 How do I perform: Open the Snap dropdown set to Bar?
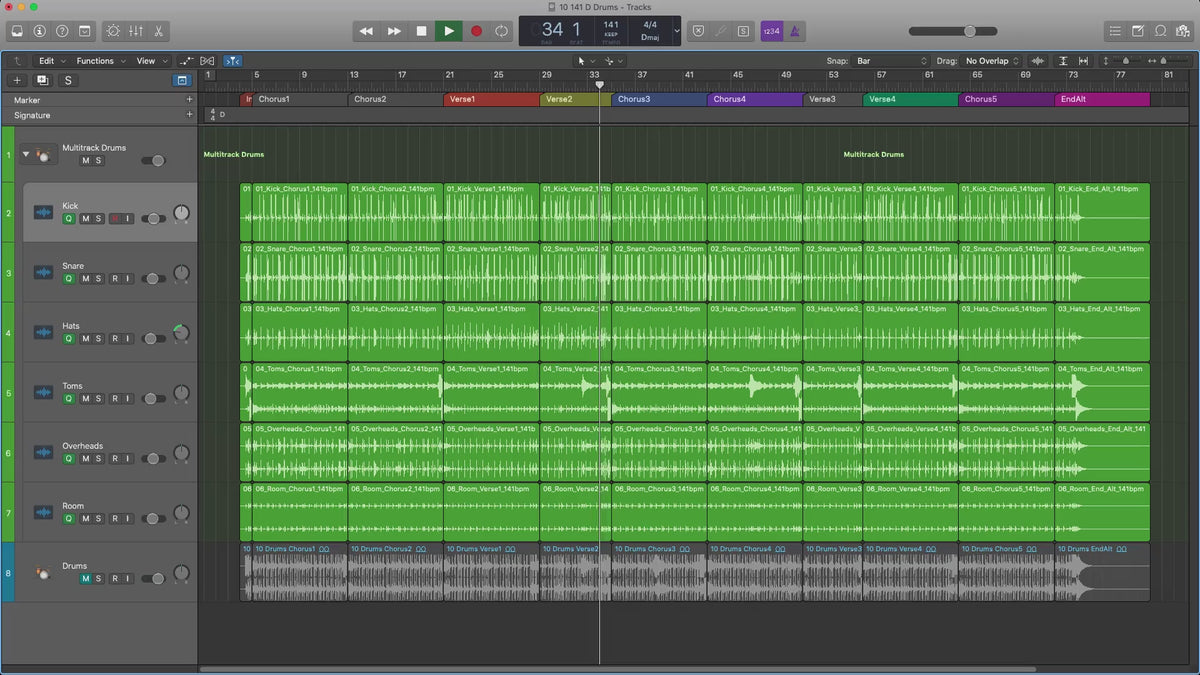892,61
